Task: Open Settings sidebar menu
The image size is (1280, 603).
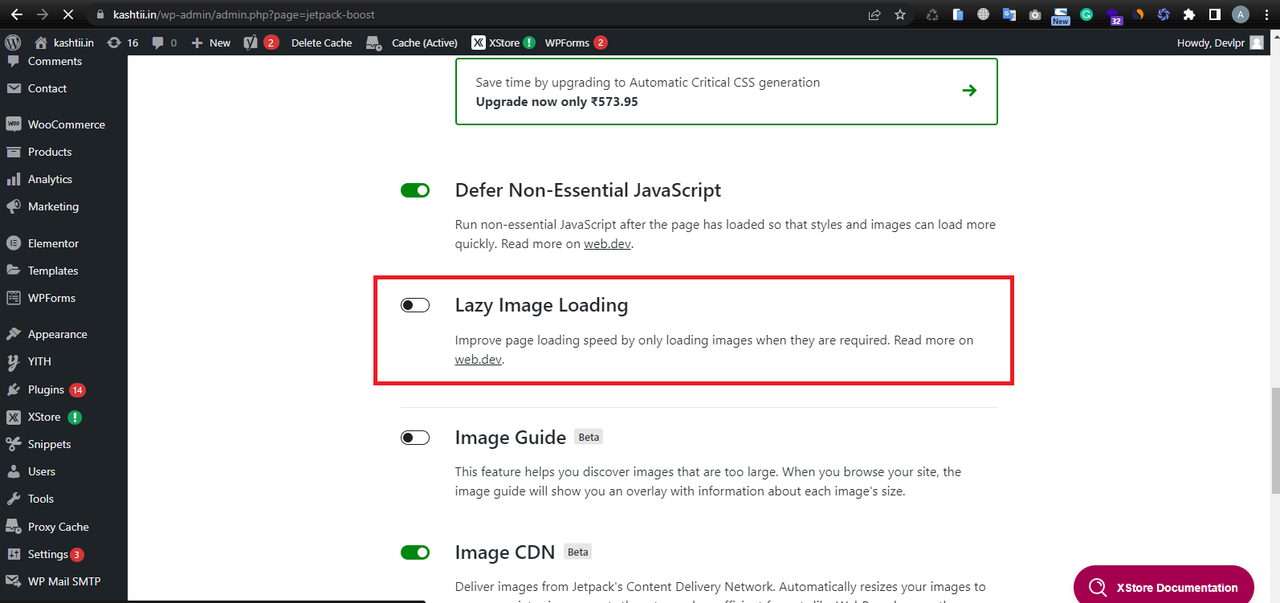Action: click(x=63, y=554)
